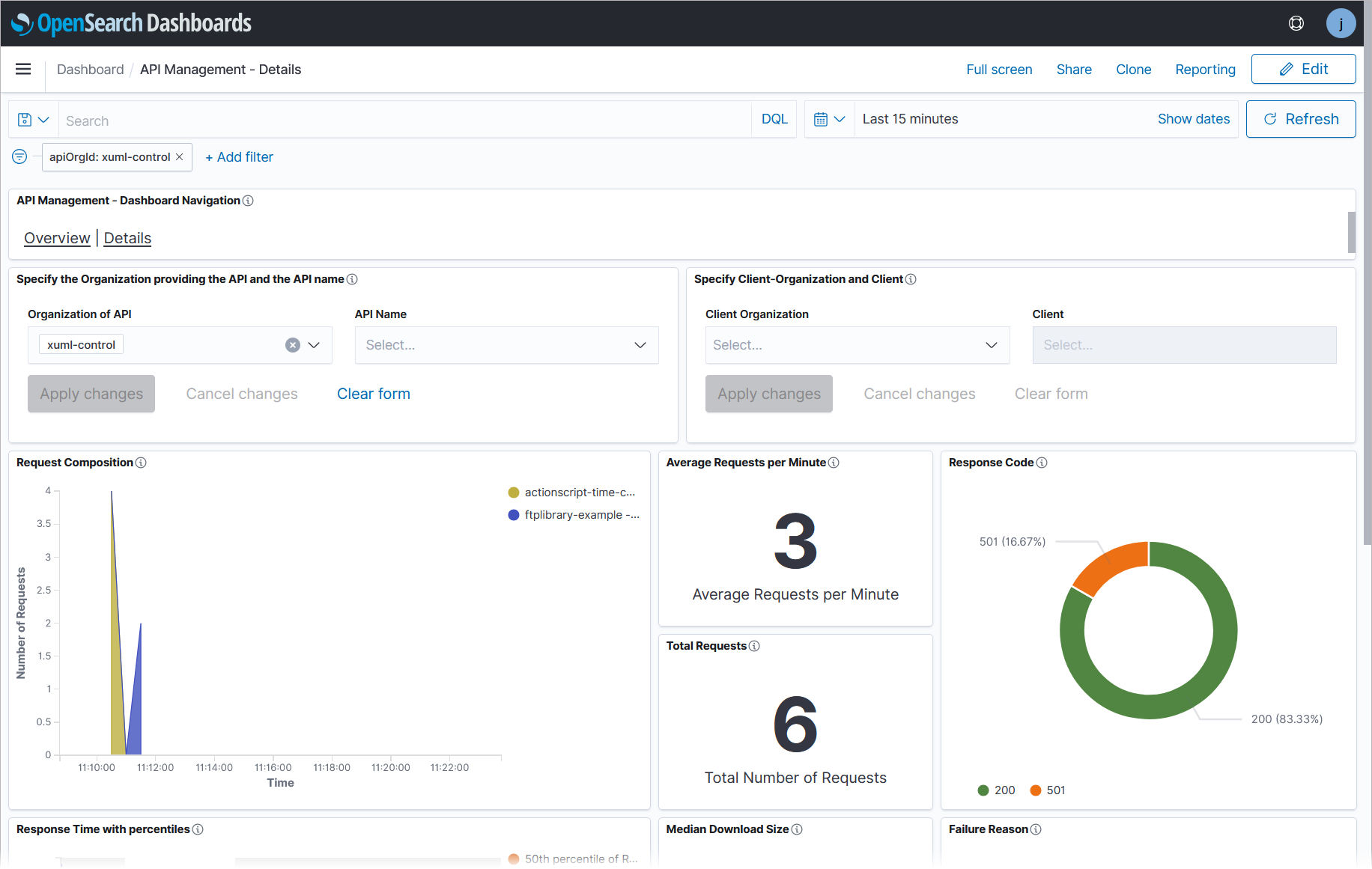This screenshot has height=869, width=1372.
Task: Click the Search query input field
Action: (404, 121)
